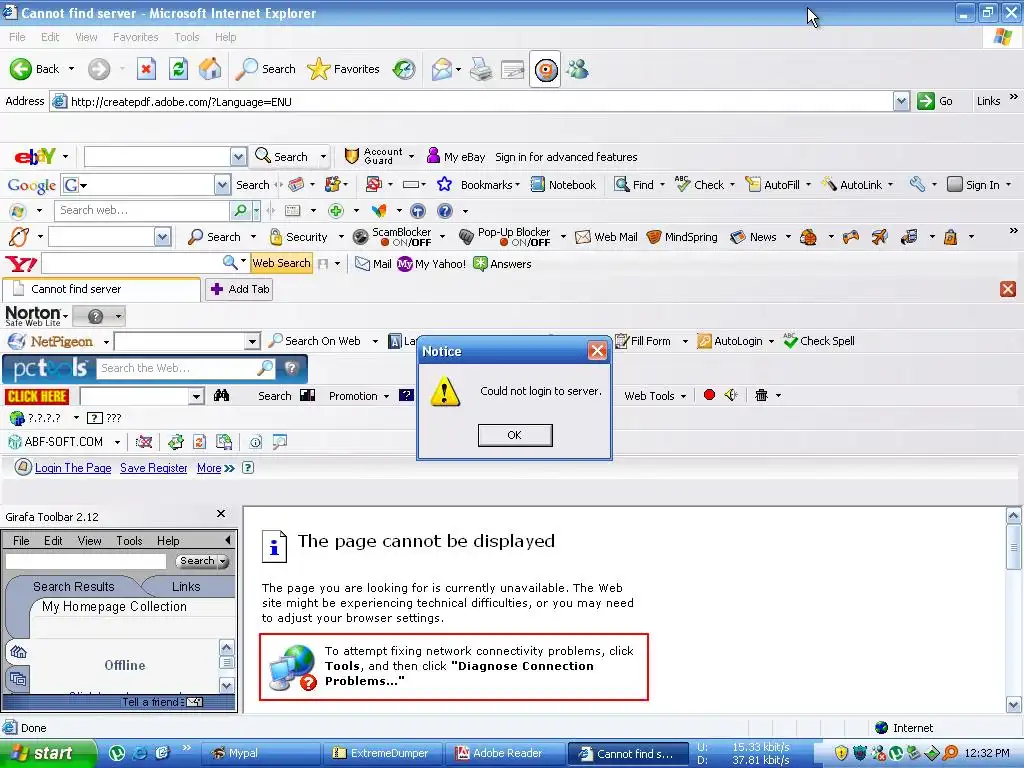Open the Mail envelope icon in IE toolbar
The image size is (1024, 768).
coord(442,69)
